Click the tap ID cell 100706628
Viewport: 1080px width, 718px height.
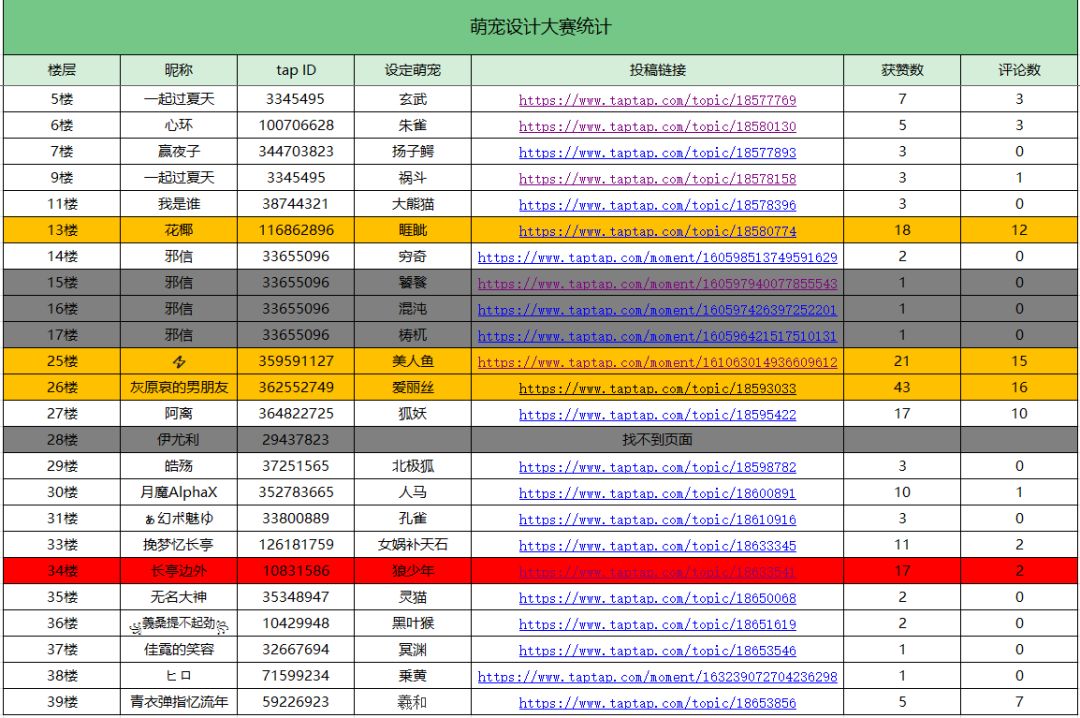click(x=296, y=125)
